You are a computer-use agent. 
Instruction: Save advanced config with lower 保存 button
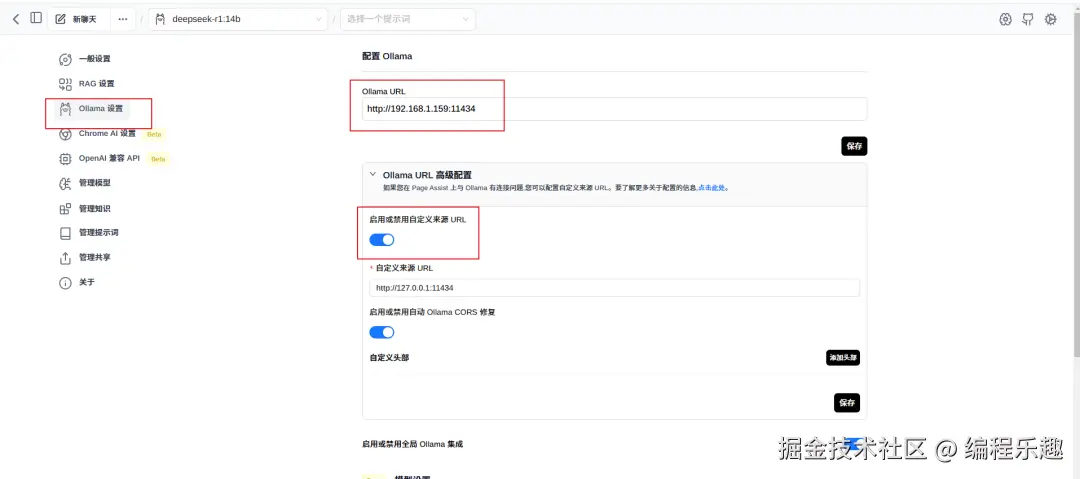847,403
